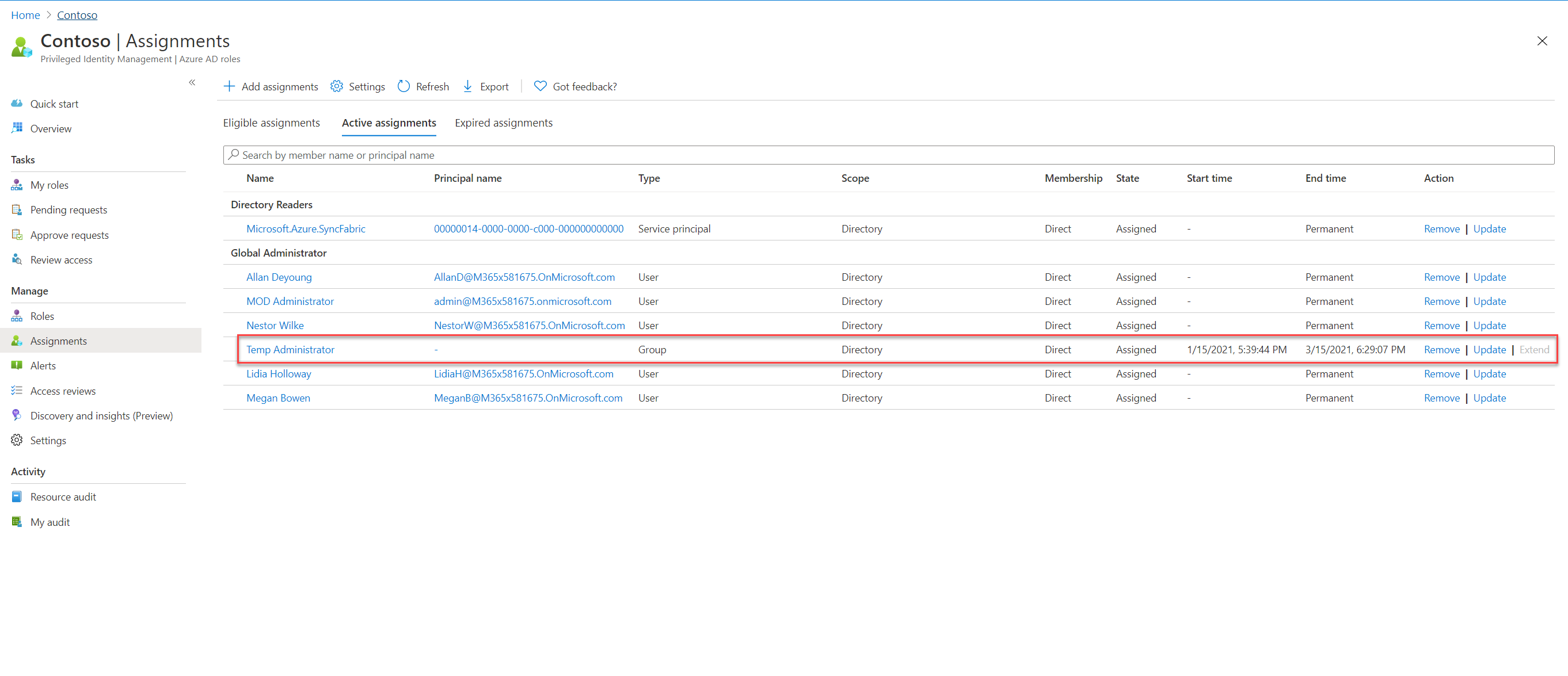Click the Global Administrator group row
The width and height of the screenshot is (1568, 676).
click(889, 253)
